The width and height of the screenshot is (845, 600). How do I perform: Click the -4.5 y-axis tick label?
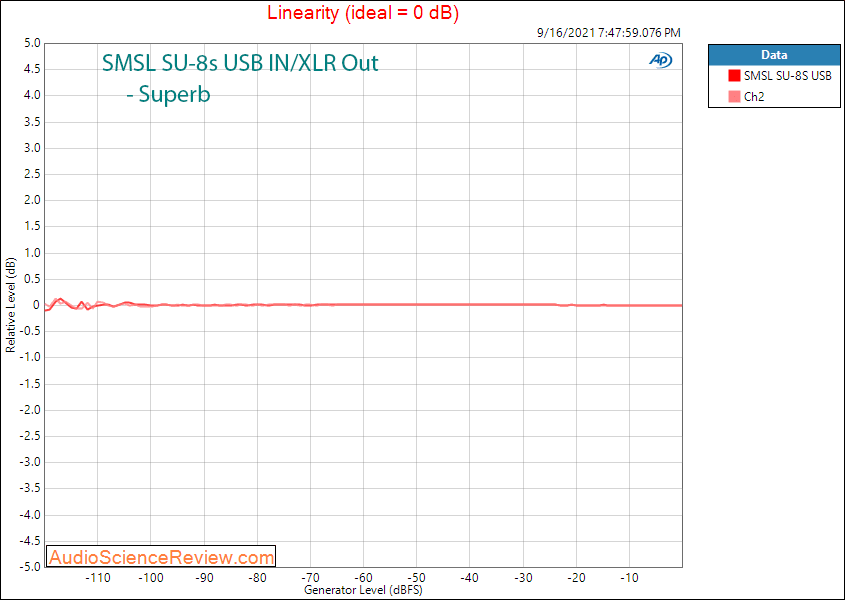click(30, 541)
